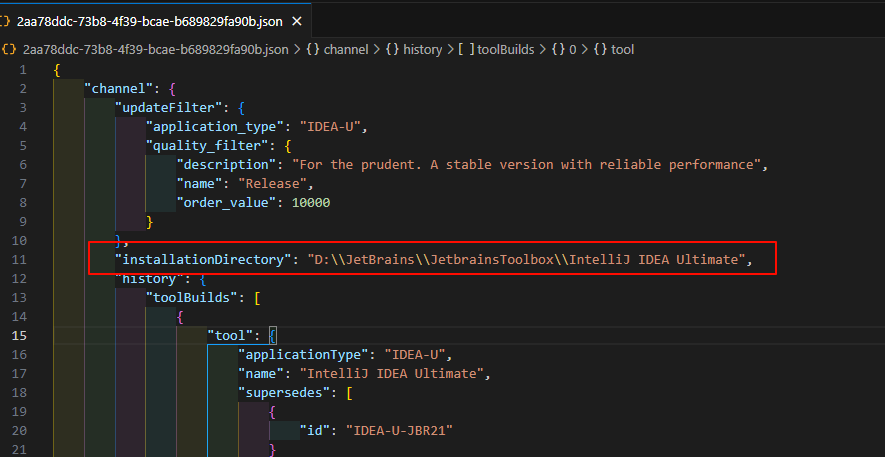The width and height of the screenshot is (885, 457).
Task: Click line number 1 in the gutter
Action: tap(23, 70)
